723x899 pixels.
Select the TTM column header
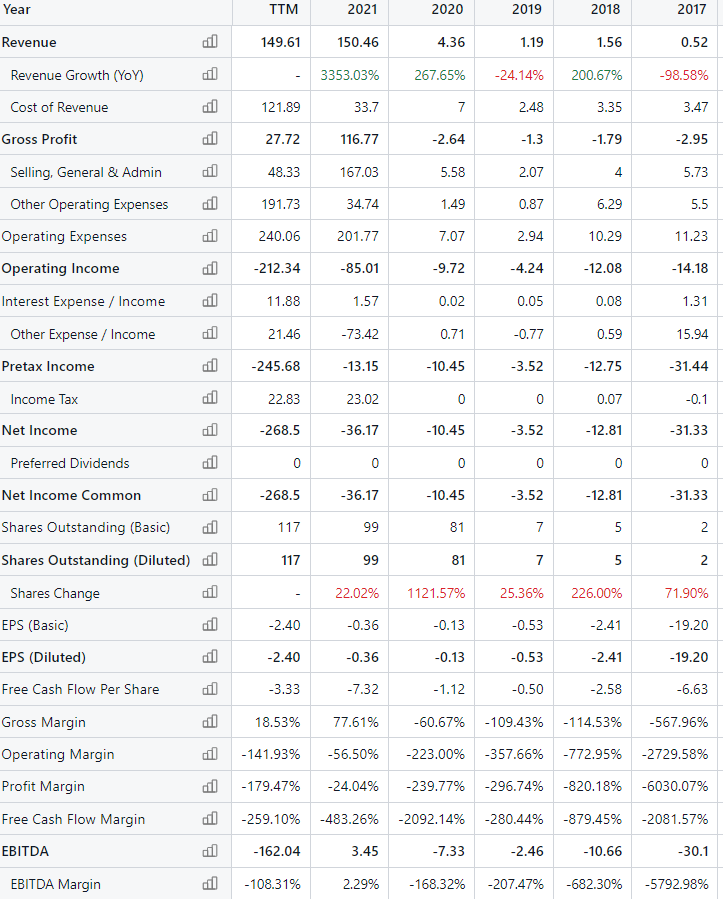pyautogui.click(x=283, y=9)
